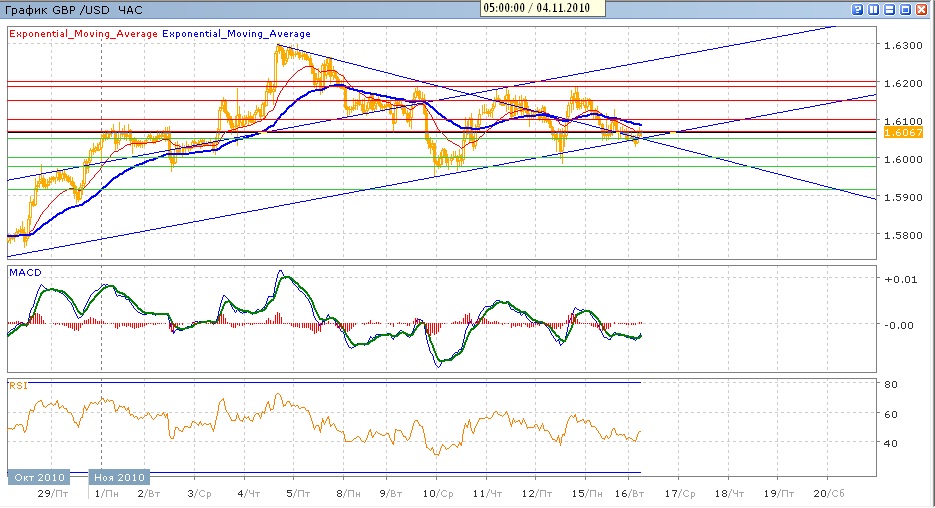Click the current price tag 1.6067
The width and height of the screenshot is (935, 508).
(903, 132)
